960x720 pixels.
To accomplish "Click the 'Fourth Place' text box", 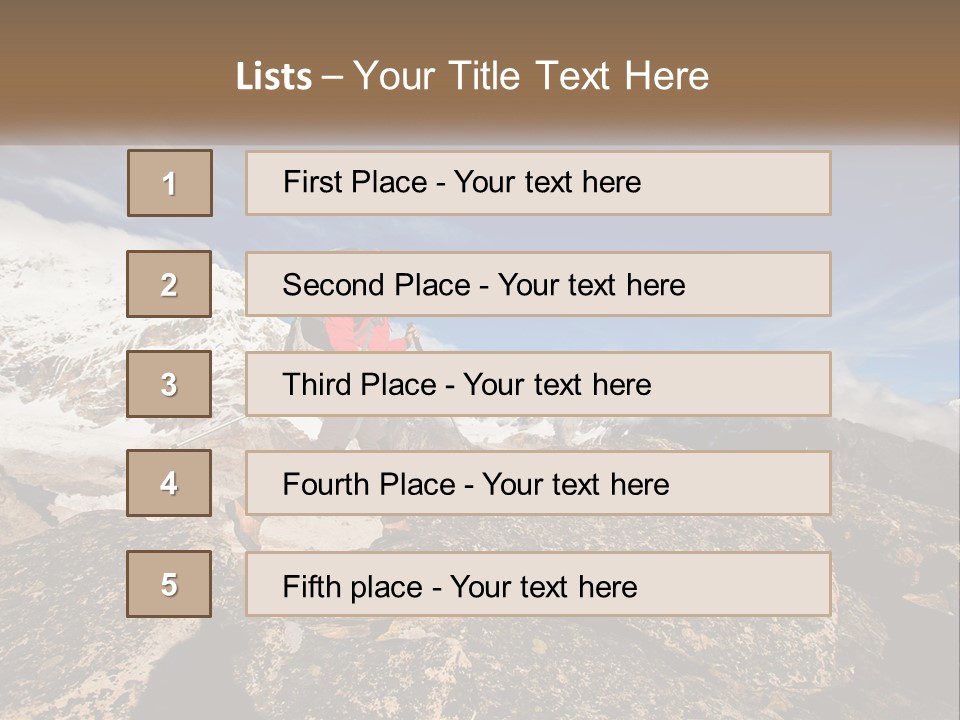I will click(538, 483).
